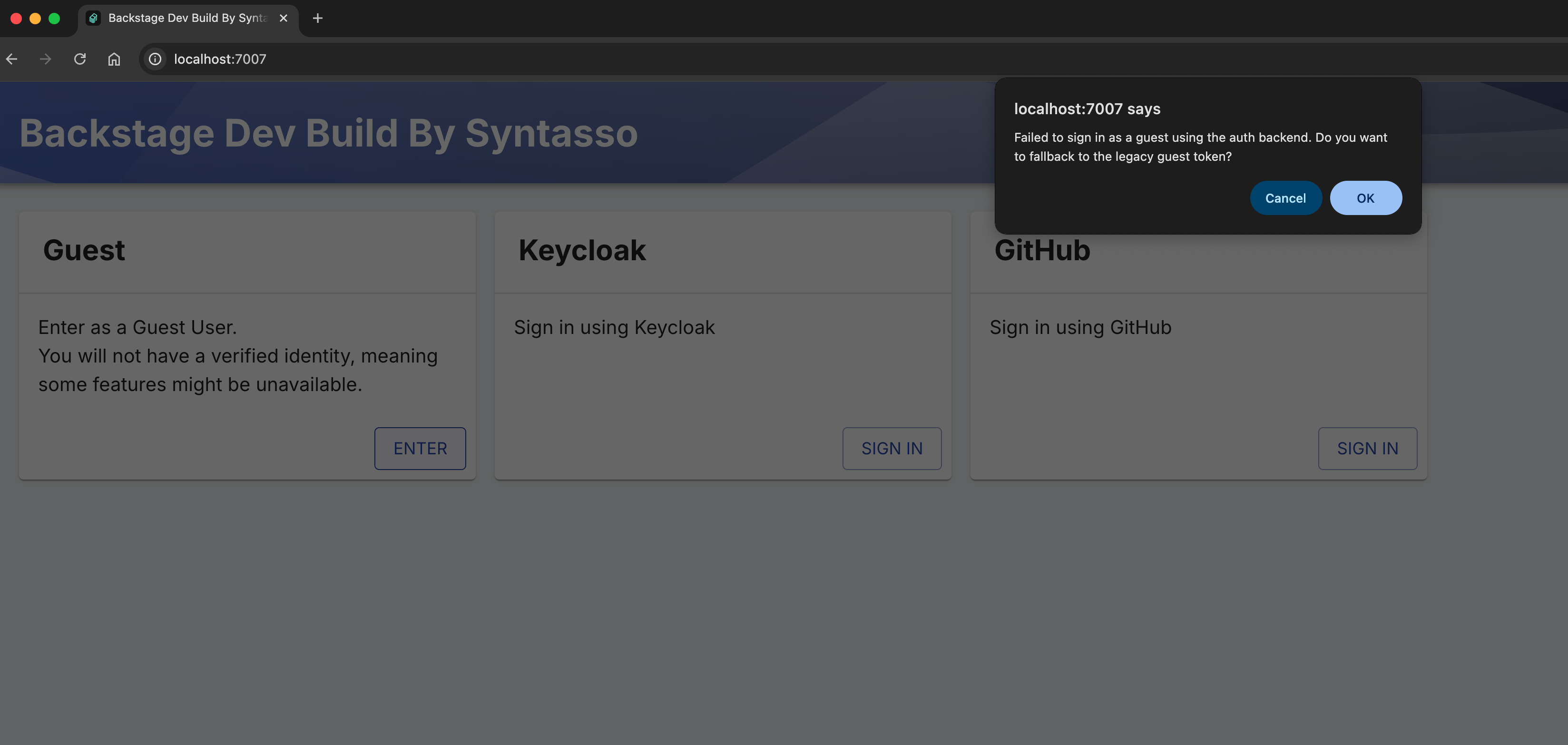The width and height of the screenshot is (1568, 745).
Task: Cancel the guest sign-in fallback dialog
Action: pos(1285,198)
